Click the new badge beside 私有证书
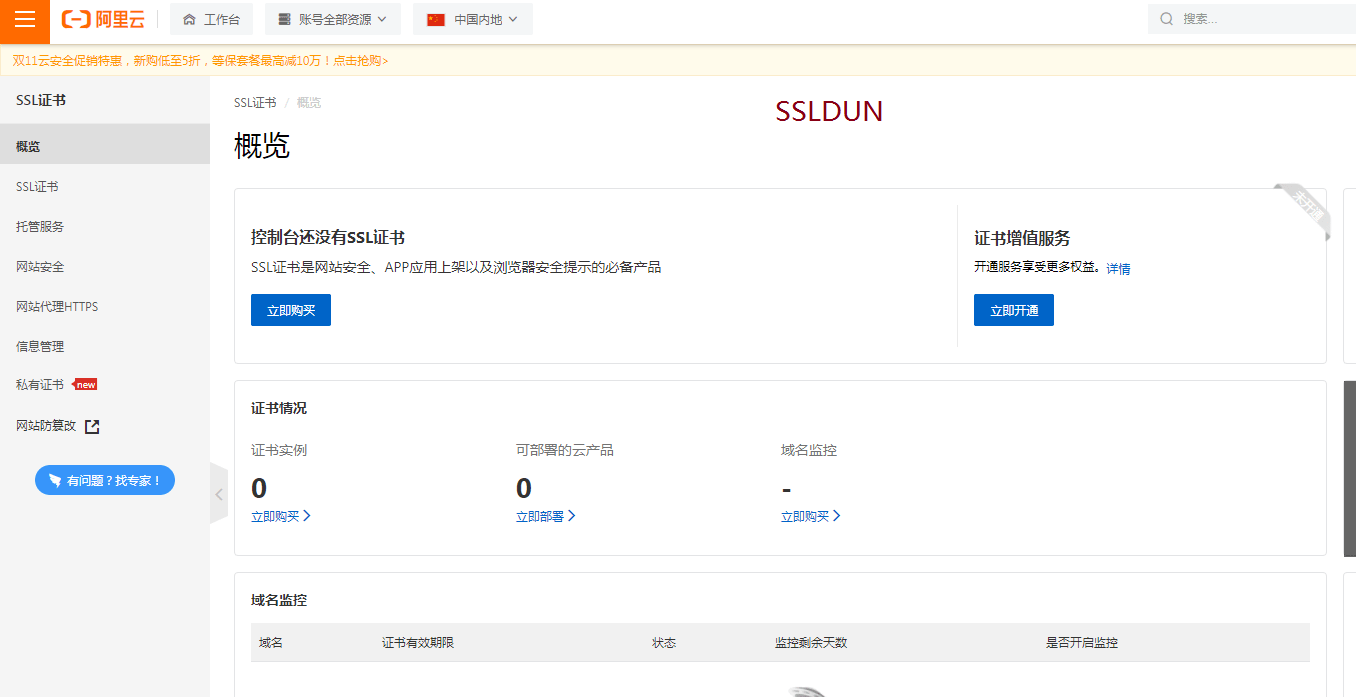1356x697 pixels. [86, 385]
